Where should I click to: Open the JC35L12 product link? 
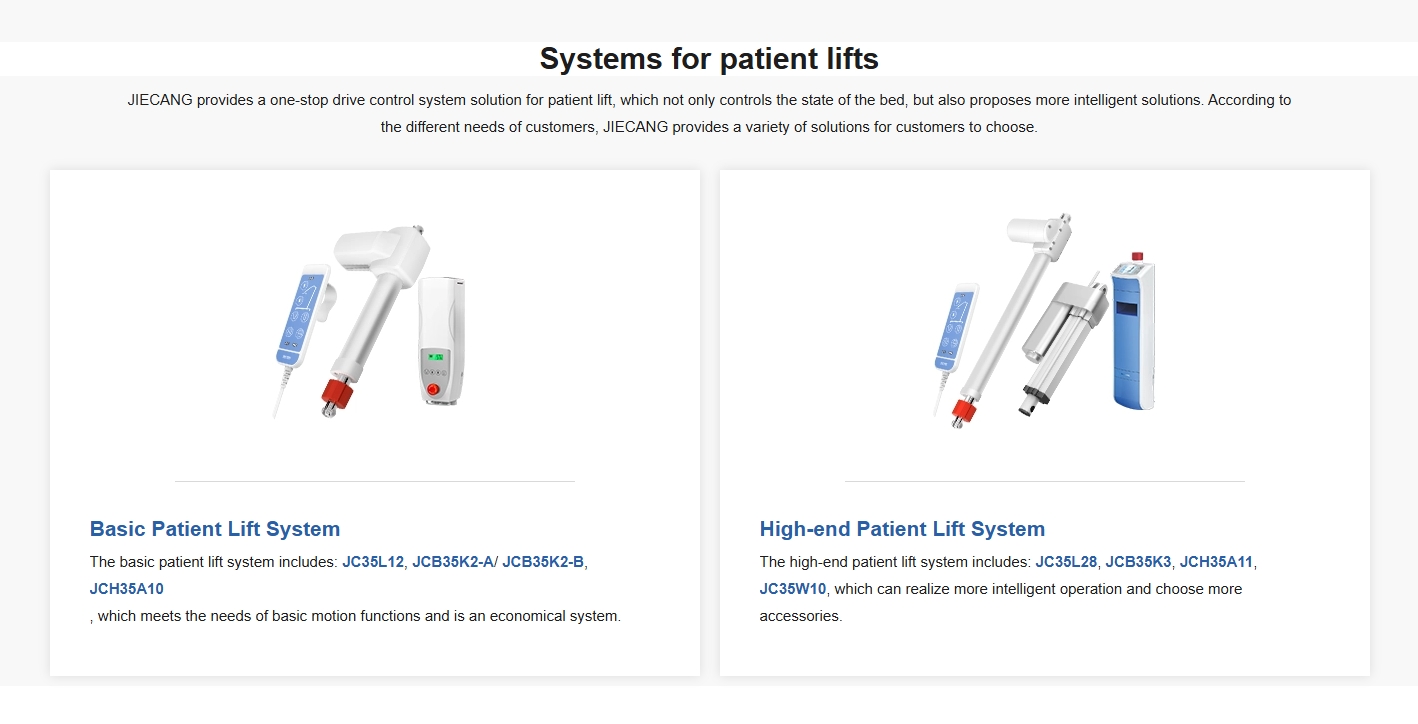[373, 562]
